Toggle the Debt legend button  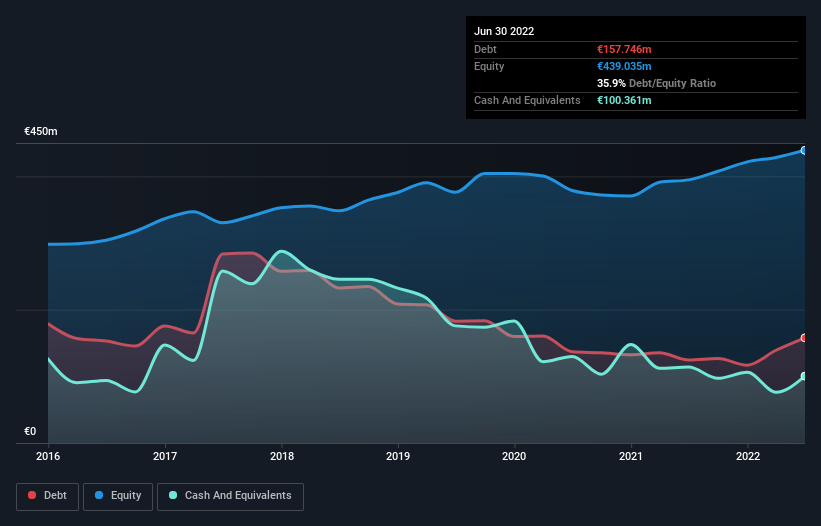(48, 496)
